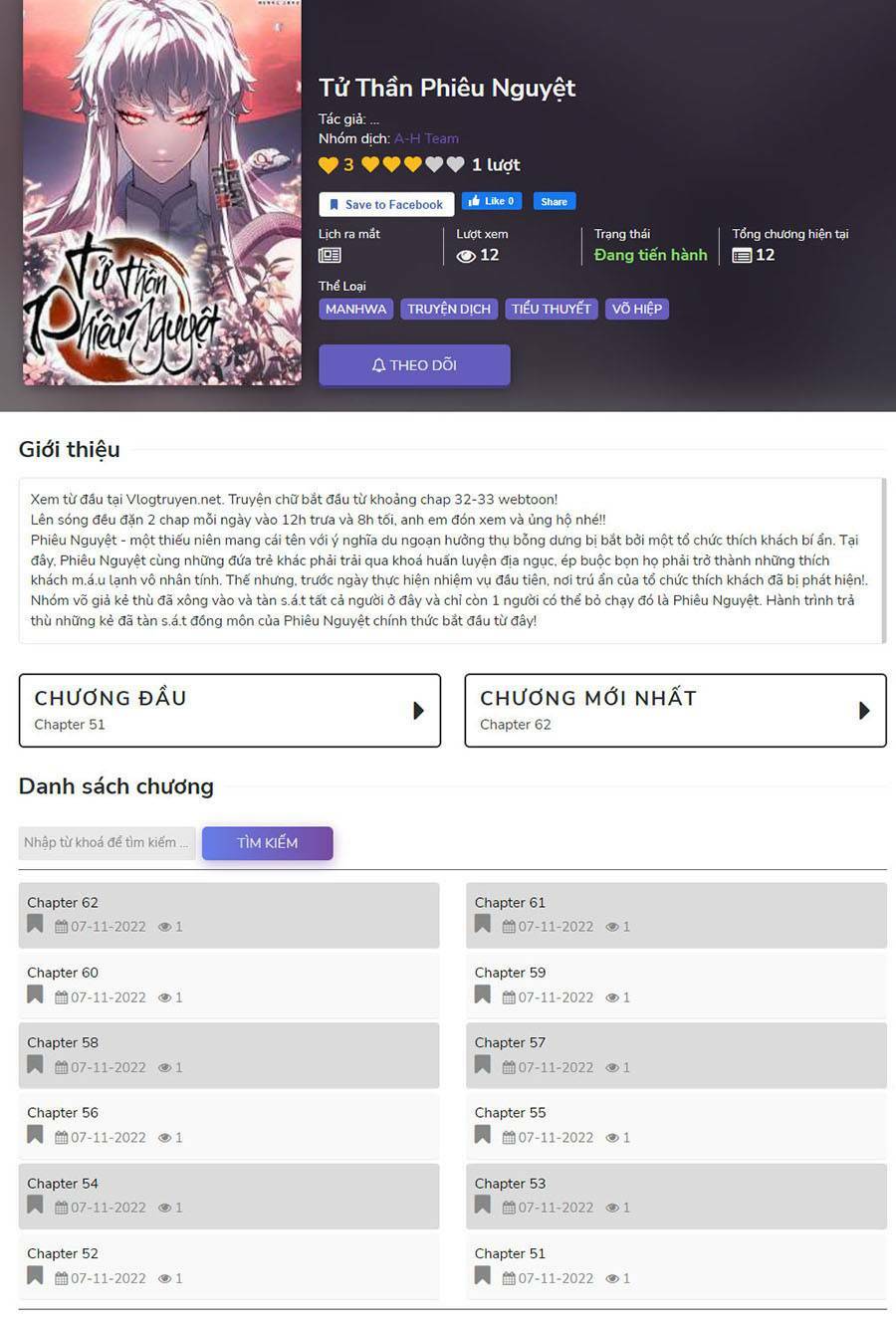Toggle following with THEO DÕI bell button

[414, 365]
